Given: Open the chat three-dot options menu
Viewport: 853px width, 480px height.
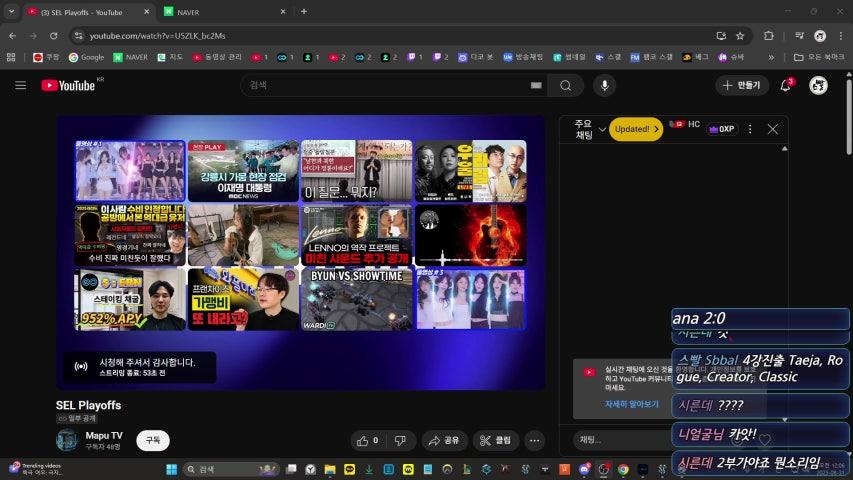Looking at the screenshot, I should [x=750, y=129].
